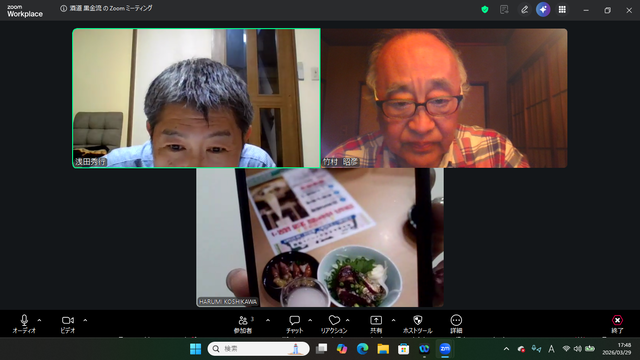Expand share options arrow beside 共有
Image resolution: width=640 pixels, height=360 pixels.
pyautogui.click(x=393, y=320)
